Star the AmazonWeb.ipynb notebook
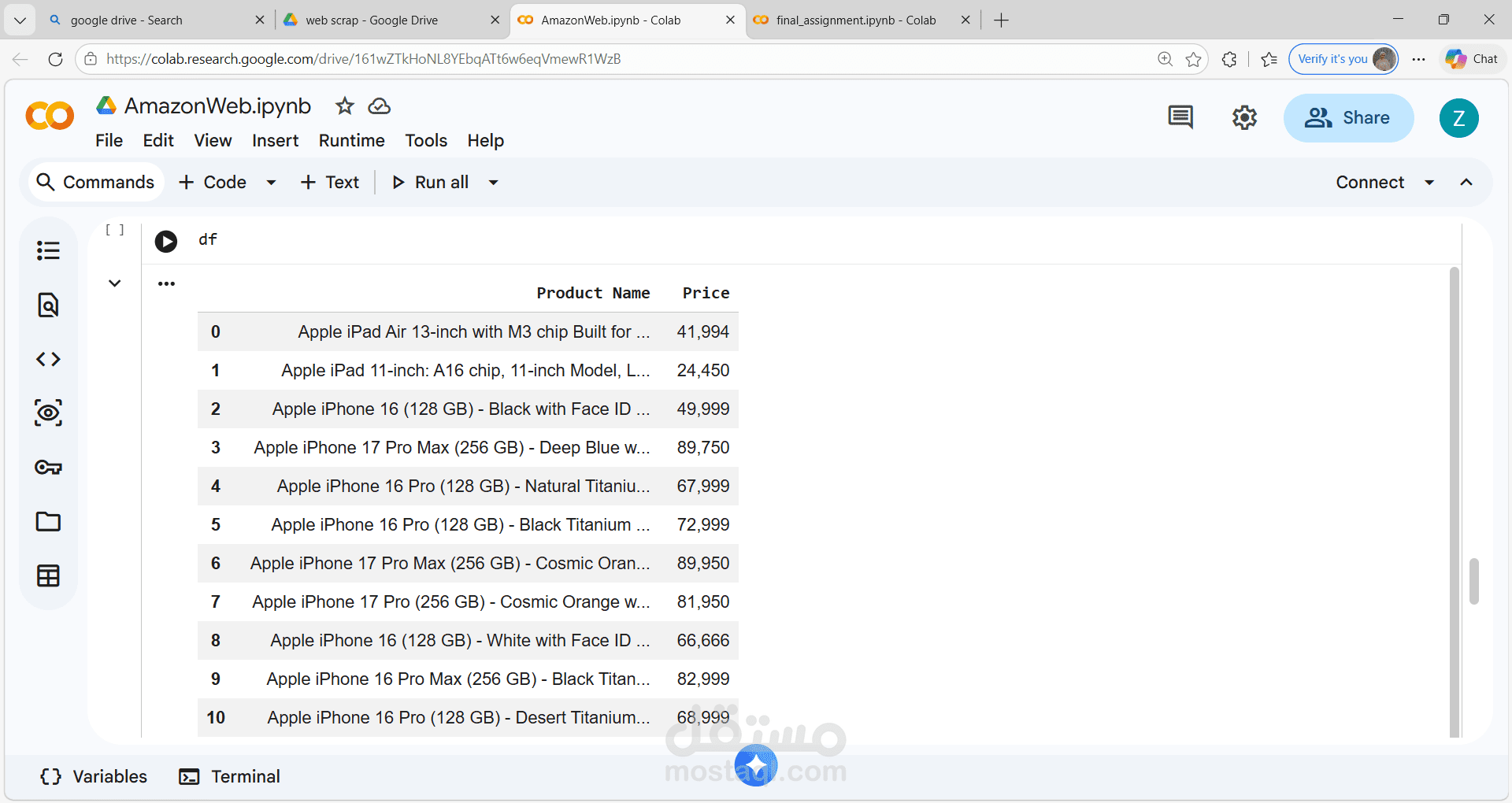Image resolution: width=1512 pixels, height=803 pixels. 344,106
